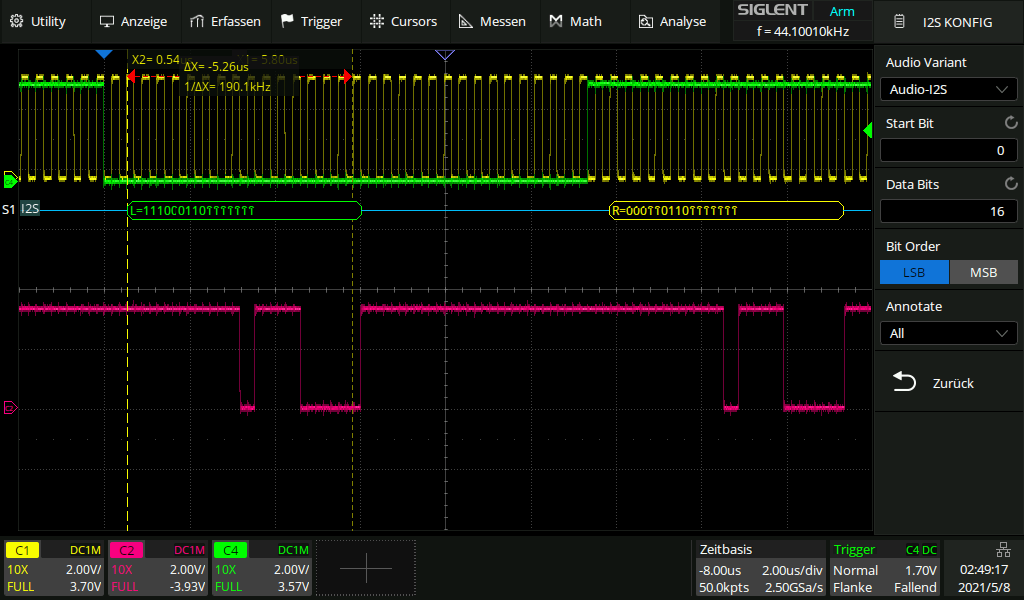Click the Utility gear icon
The height and width of the screenshot is (600, 1024).
coord(16,21)
